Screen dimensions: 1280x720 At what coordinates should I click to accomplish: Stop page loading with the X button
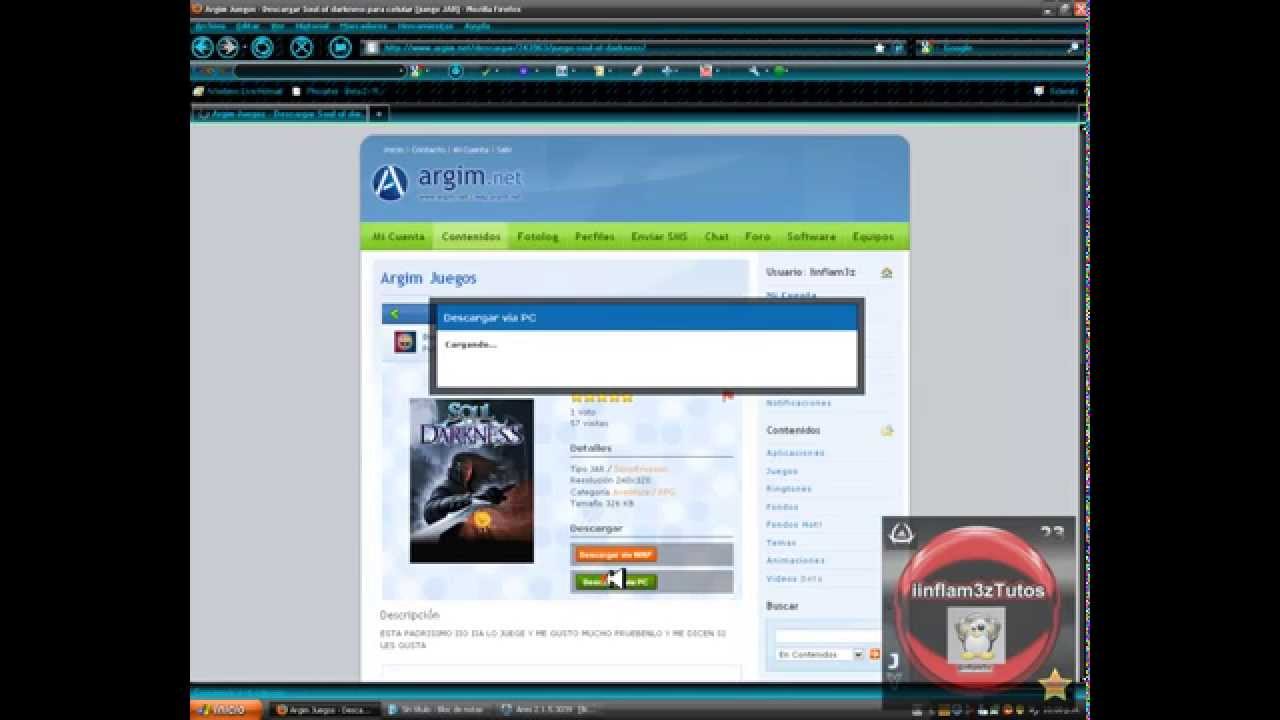301,47
